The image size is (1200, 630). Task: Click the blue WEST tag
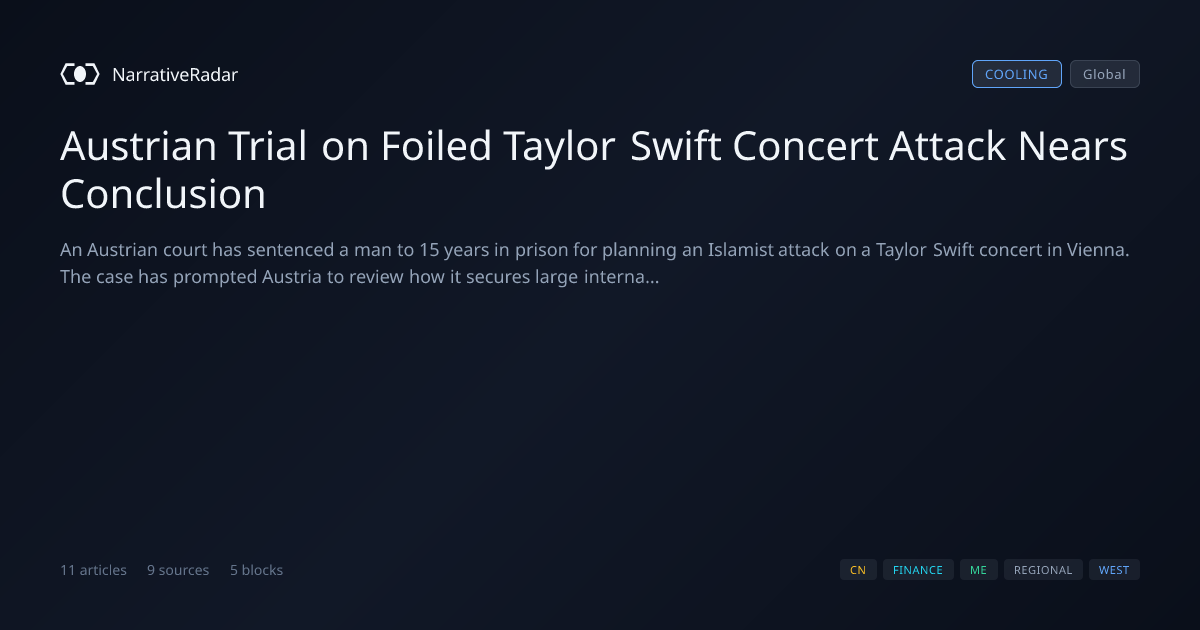(1114, 570)
